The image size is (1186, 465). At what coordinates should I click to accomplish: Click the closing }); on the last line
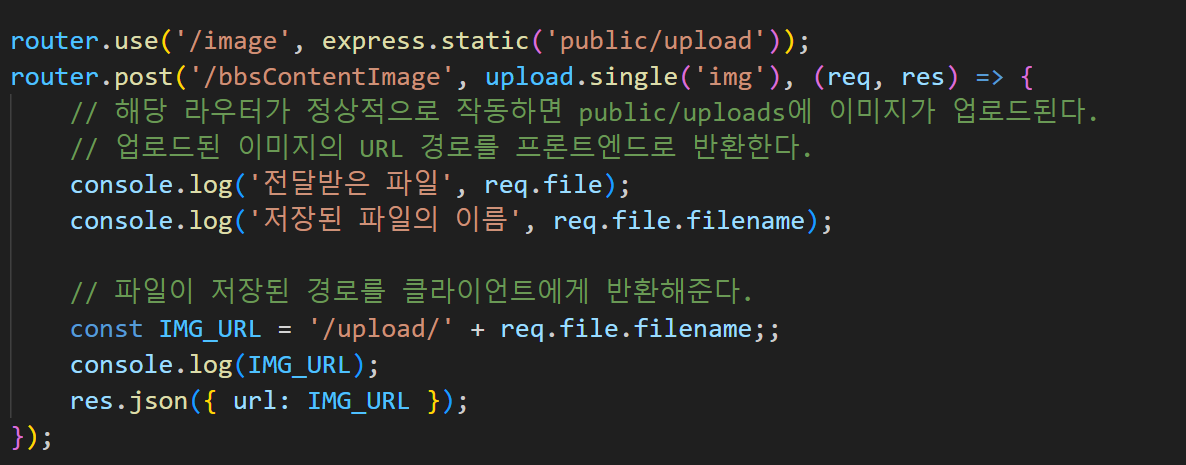32,437
